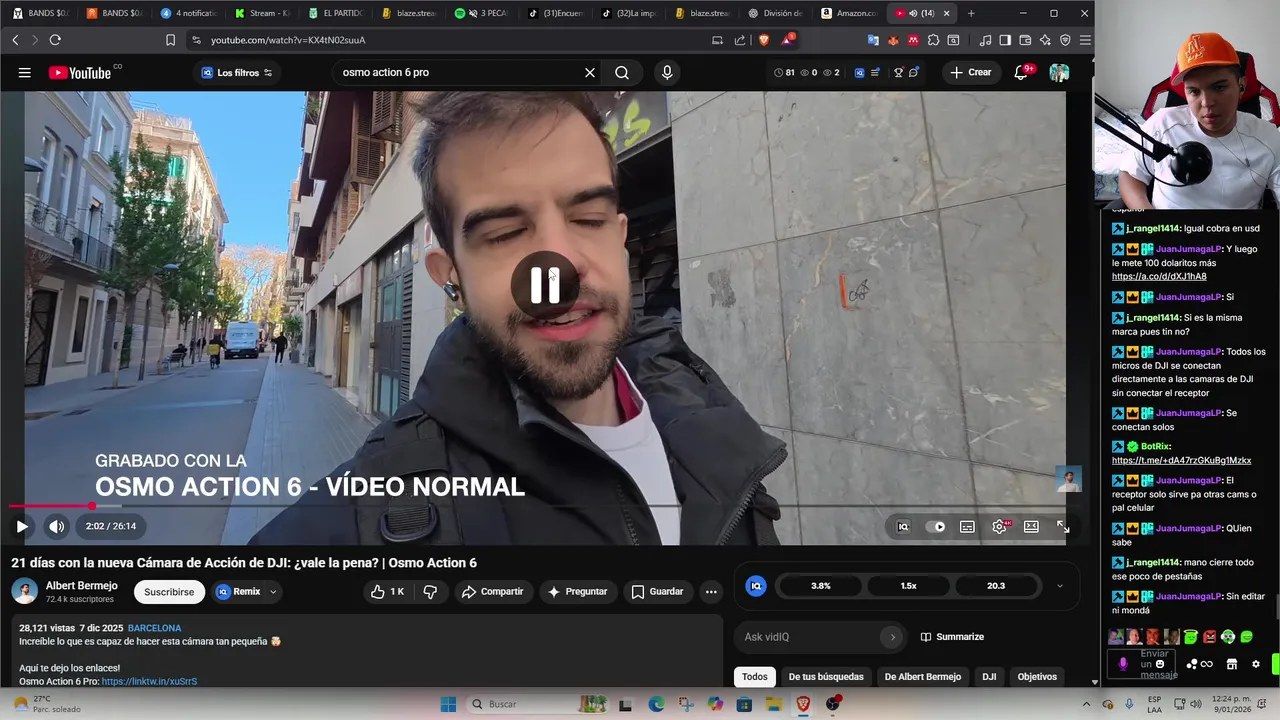
Task: Select the Todos filter chip
Action: click(x=755, y=677)
